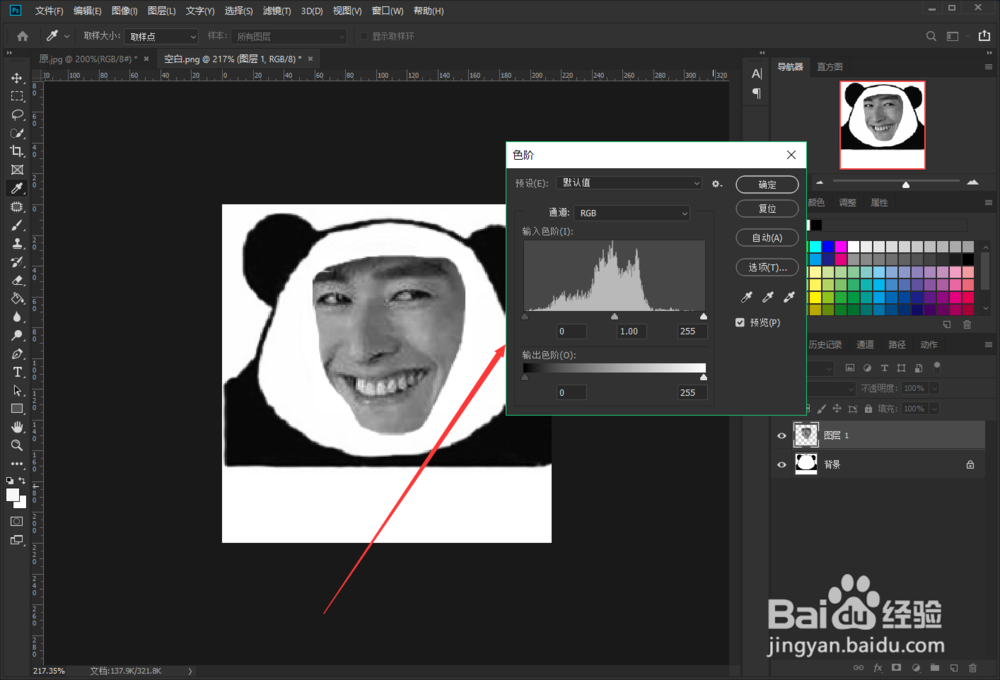Screen dimensions: 1000x680
Task: Click the 复位 reset button
Action: [x=767, y=209]
